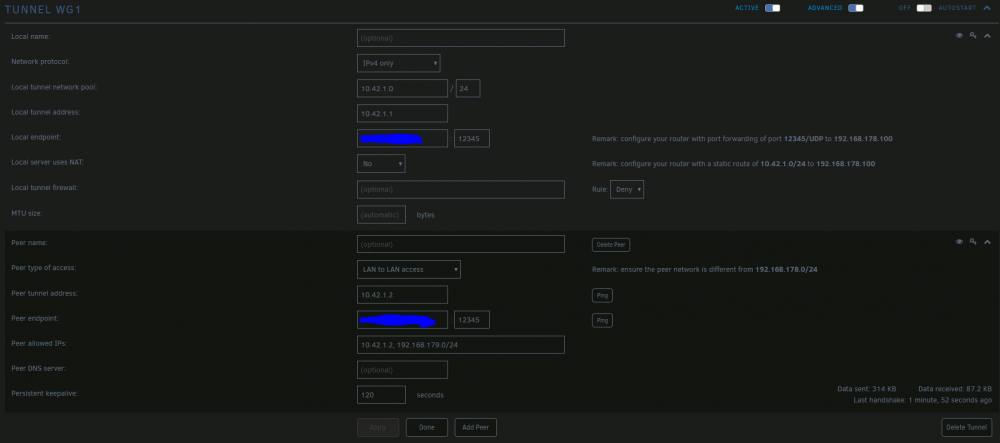Ping the peer tunnel address
This screenshot has width=1000, height=443.
click(x=602, y=295)
